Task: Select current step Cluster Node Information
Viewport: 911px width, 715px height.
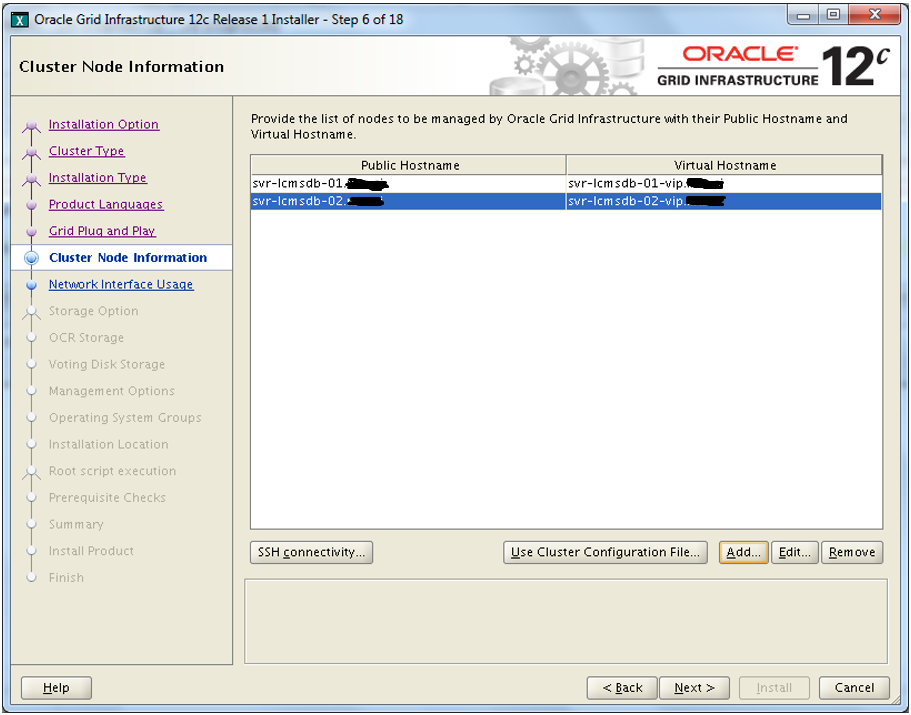Action: coord(128,258)
